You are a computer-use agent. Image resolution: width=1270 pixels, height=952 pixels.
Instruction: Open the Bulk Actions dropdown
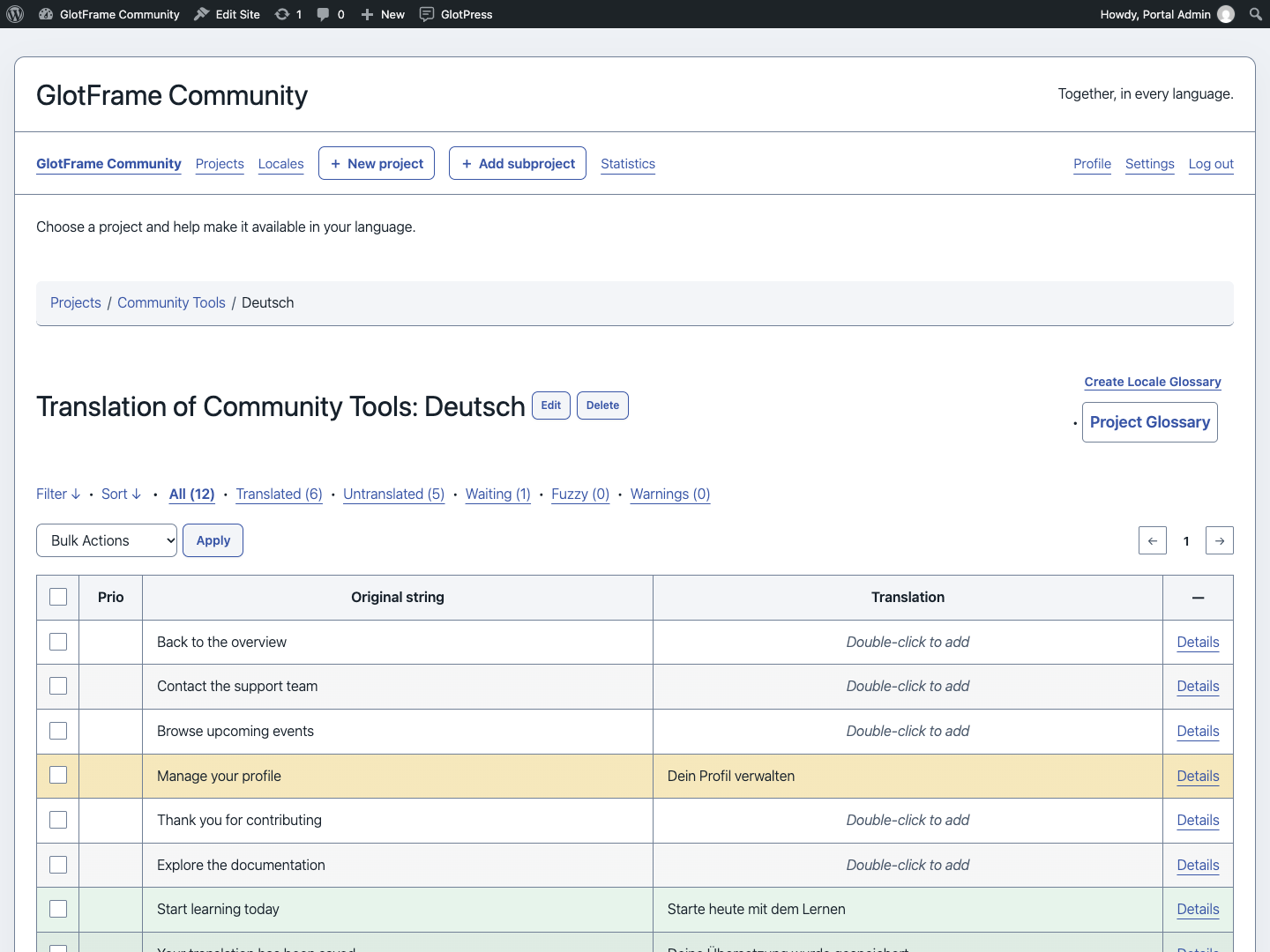tap(107, 540)
